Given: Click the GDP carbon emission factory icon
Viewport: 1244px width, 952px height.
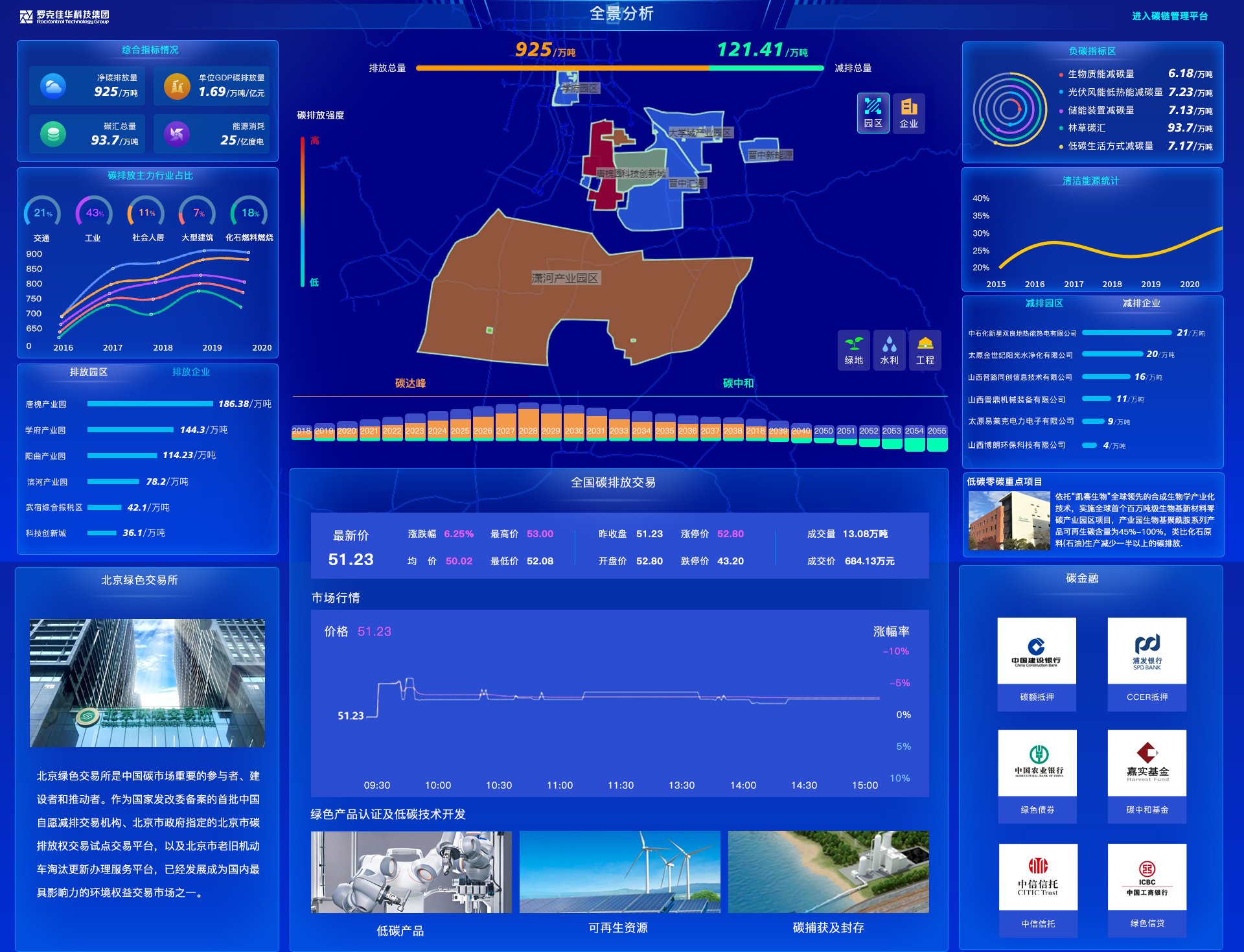Looking at the screenshot, I should point(176,86).
